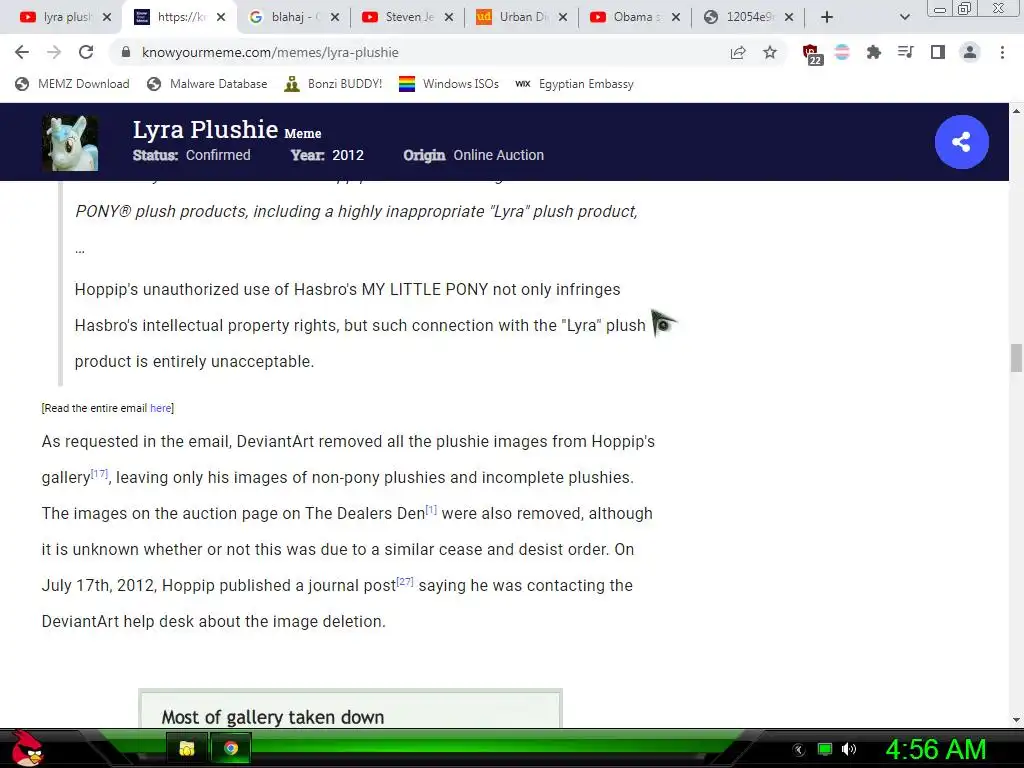Click the page scrollbar thumb
Image resolution: width=1024 pixels, height=768 pixels.
click(1016, 357)
